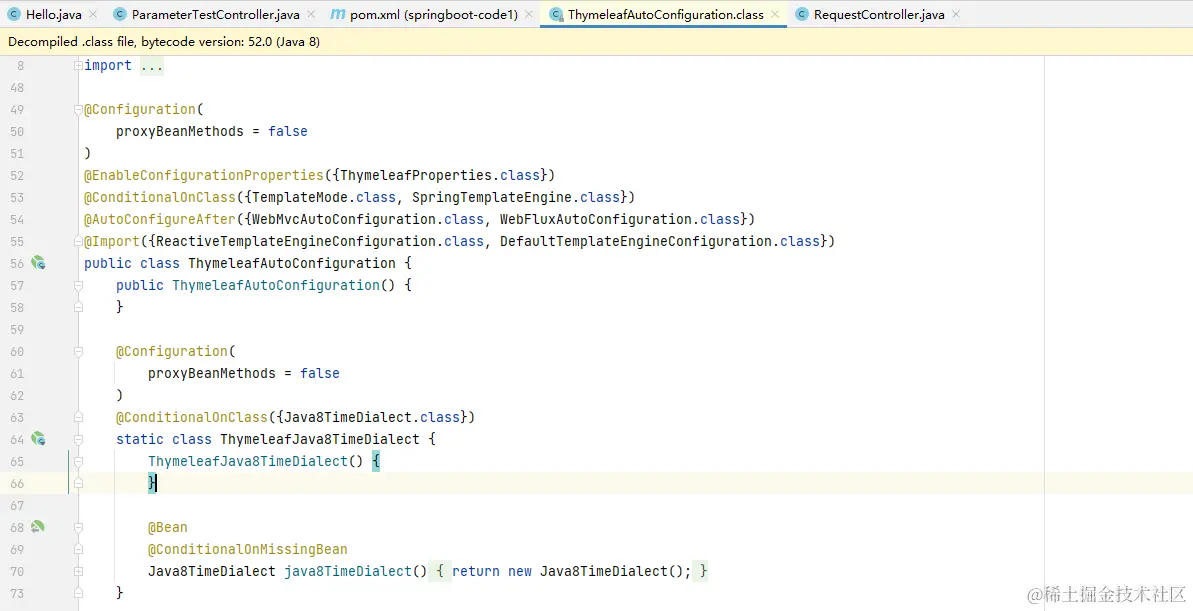This screenshot has height=611, width=1193.
Task: Click 'proxyBeanMethods = false' on line 61
Action: point(243,374)
